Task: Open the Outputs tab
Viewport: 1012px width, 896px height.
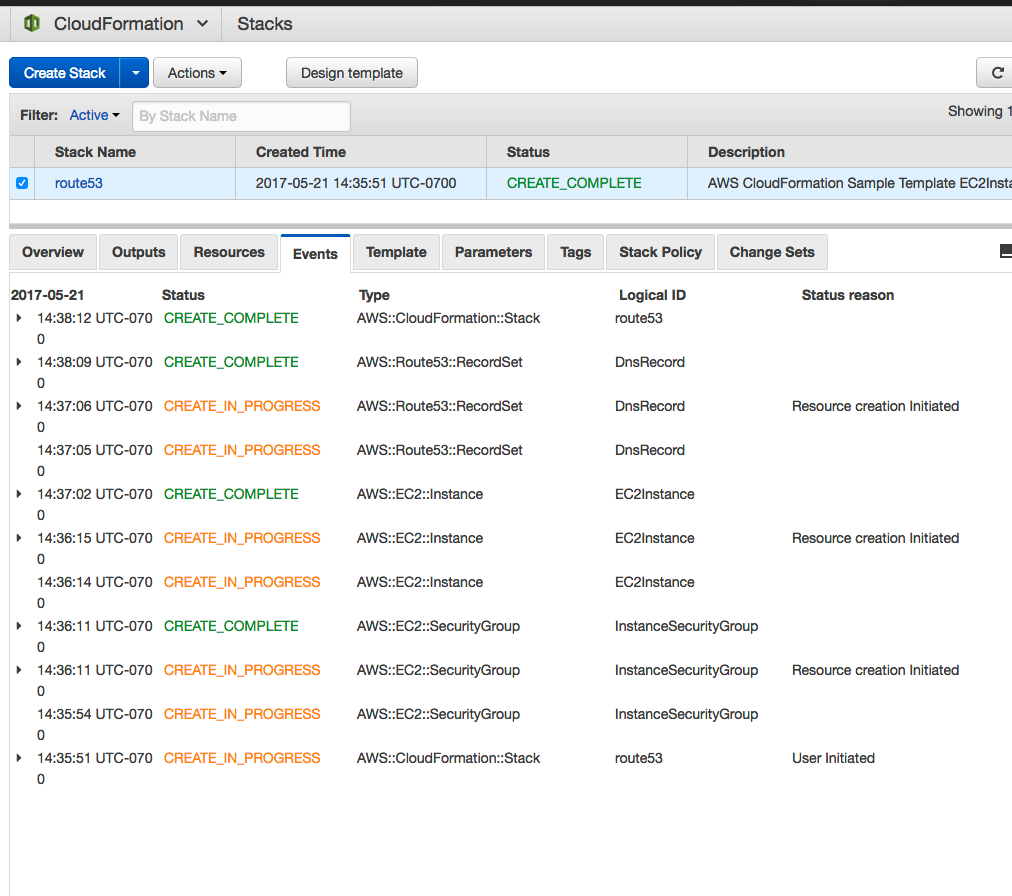Action: click(x=139, y=252)
